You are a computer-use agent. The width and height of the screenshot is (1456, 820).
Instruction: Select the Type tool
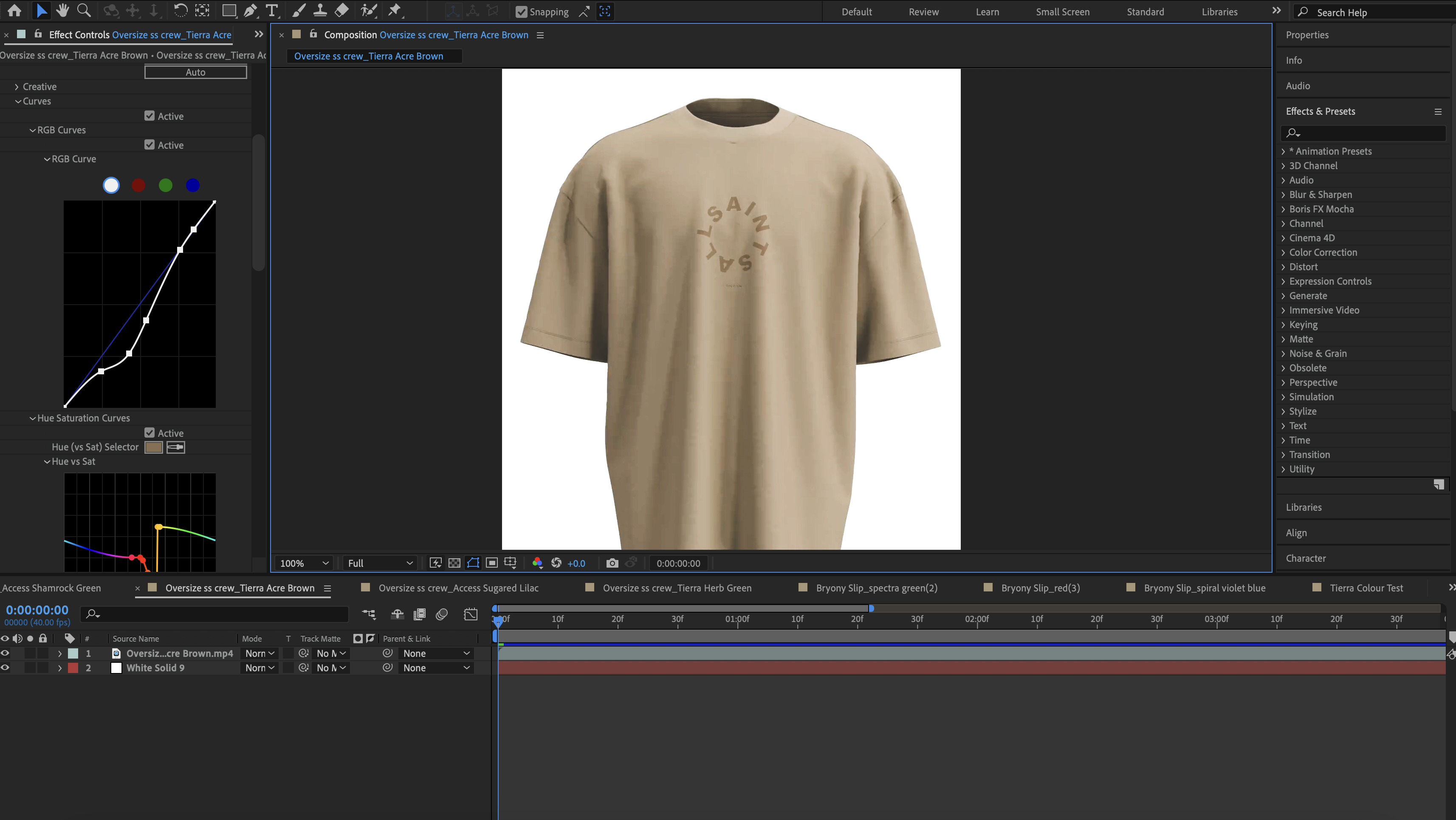(x=272, y=10)
